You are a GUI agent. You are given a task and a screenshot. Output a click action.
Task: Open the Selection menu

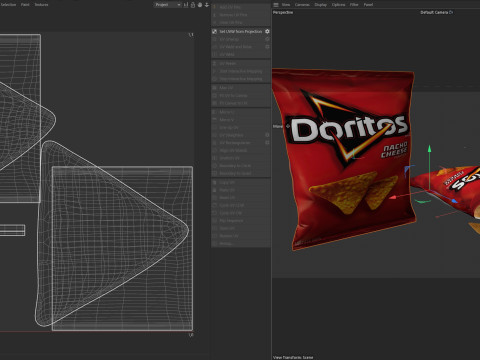[8, 5]
